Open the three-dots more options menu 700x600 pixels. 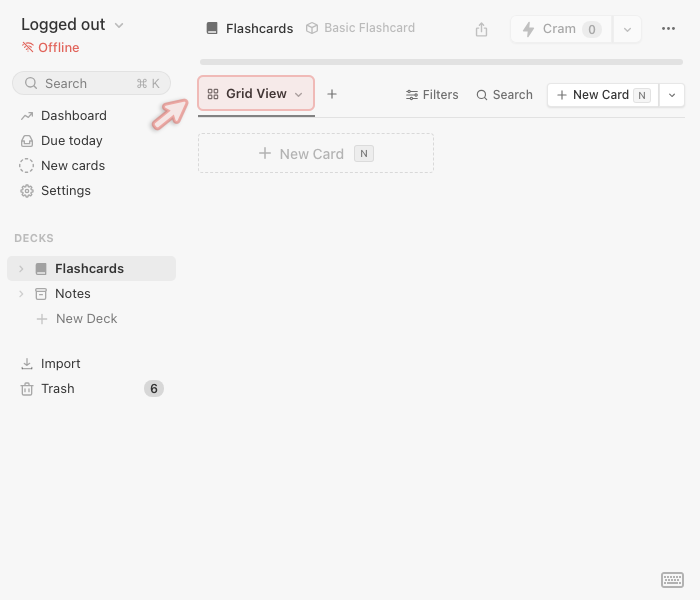(668, 29)
